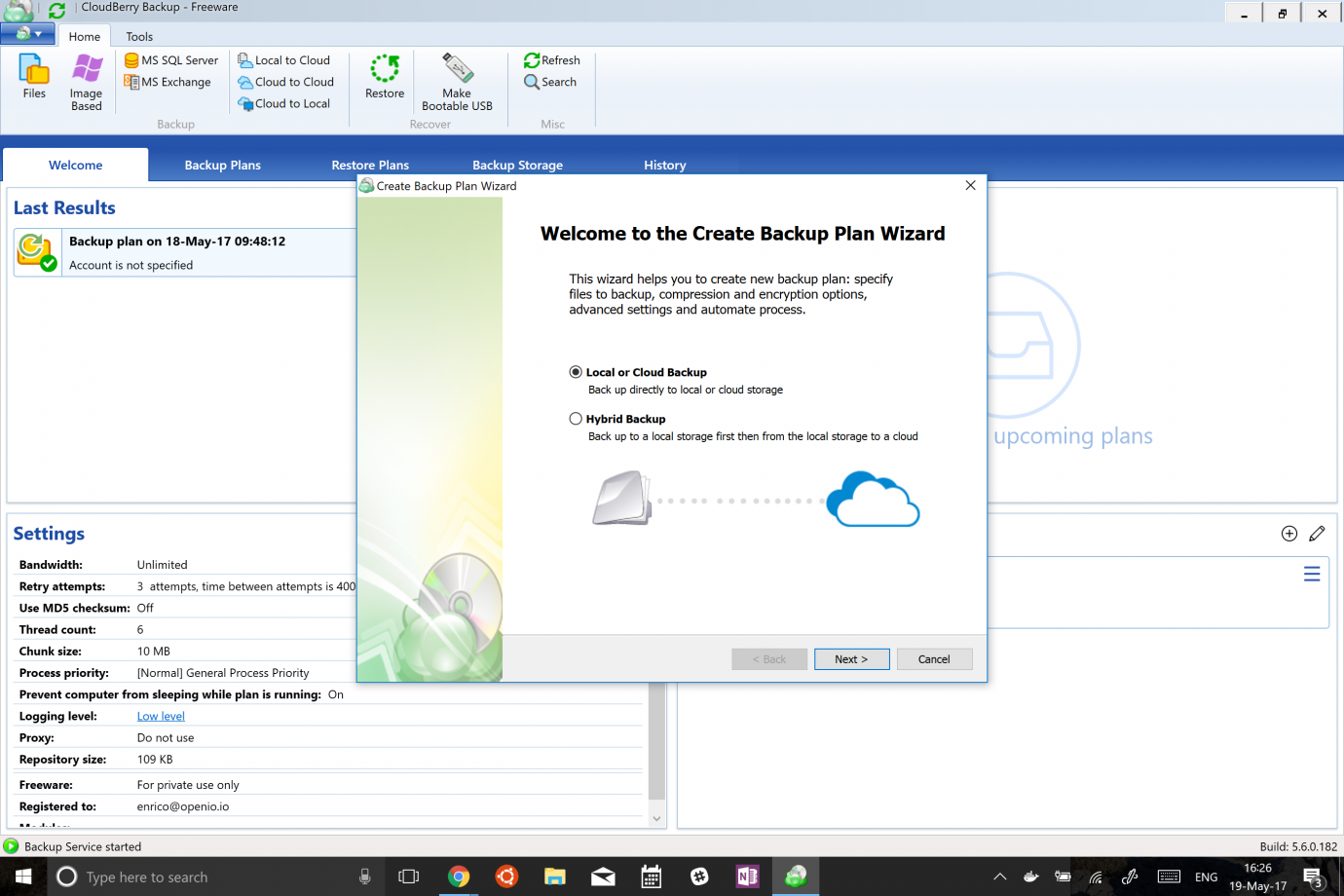Click the Settings panel scrollbar thumb
The width and height of the screenshot is (1344, 896).
pos(656,742)
